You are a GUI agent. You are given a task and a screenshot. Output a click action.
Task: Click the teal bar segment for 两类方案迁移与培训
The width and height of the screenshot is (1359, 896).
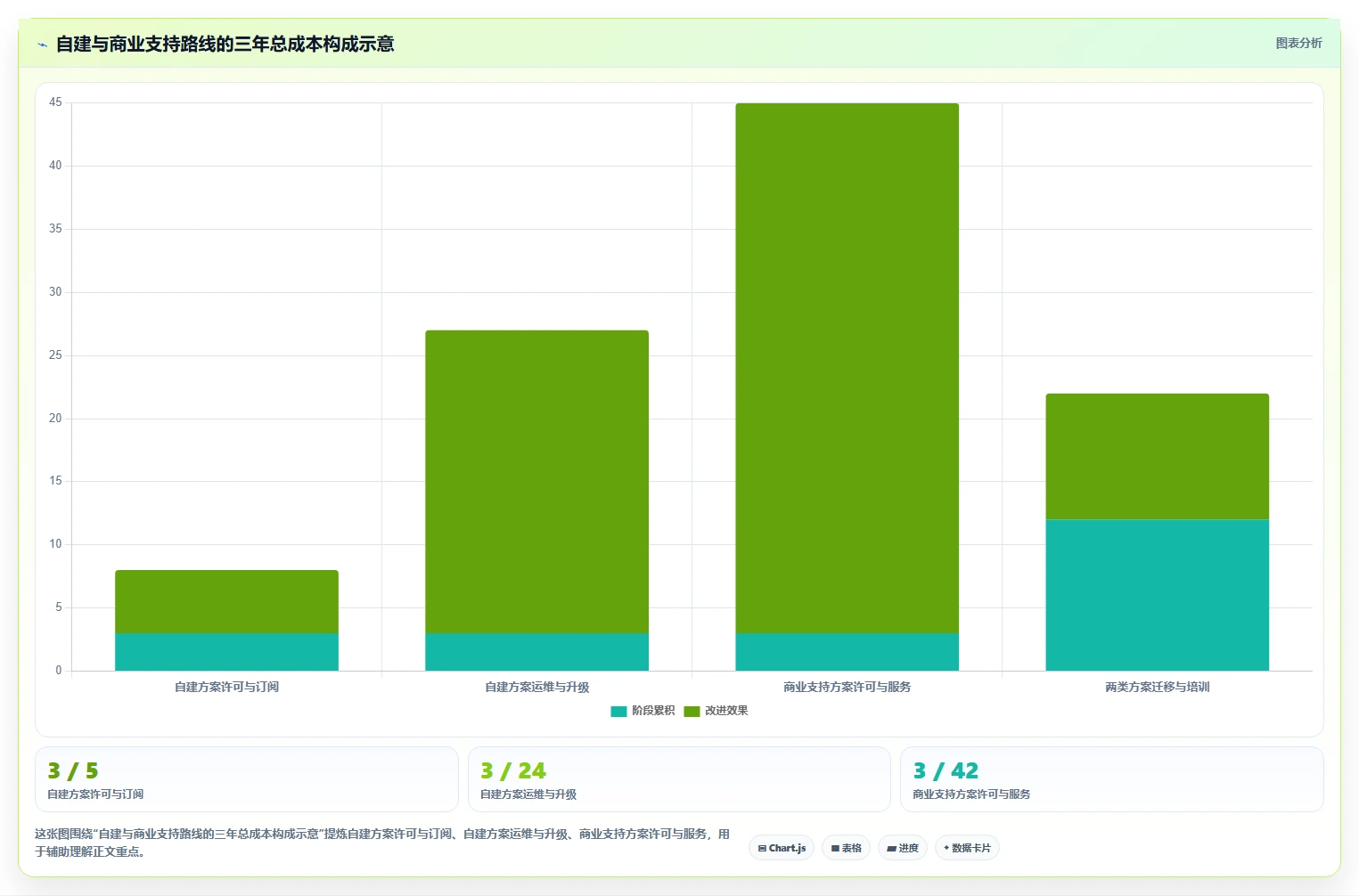pos(1157,595)
